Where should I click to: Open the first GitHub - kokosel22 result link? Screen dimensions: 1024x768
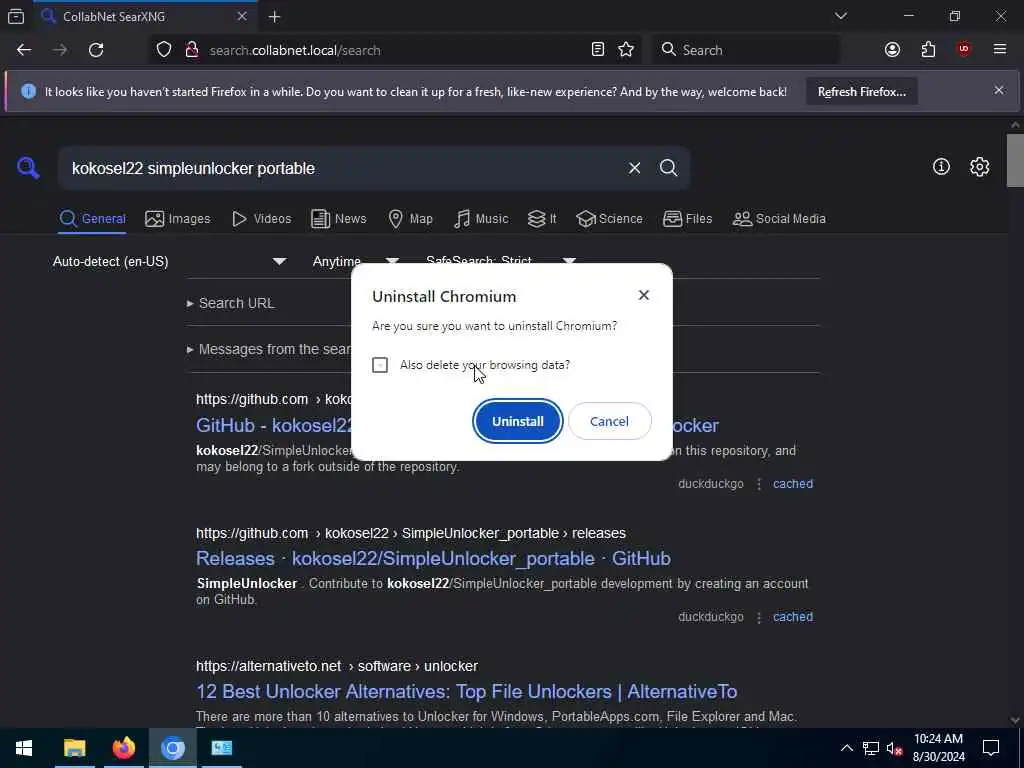274,426
